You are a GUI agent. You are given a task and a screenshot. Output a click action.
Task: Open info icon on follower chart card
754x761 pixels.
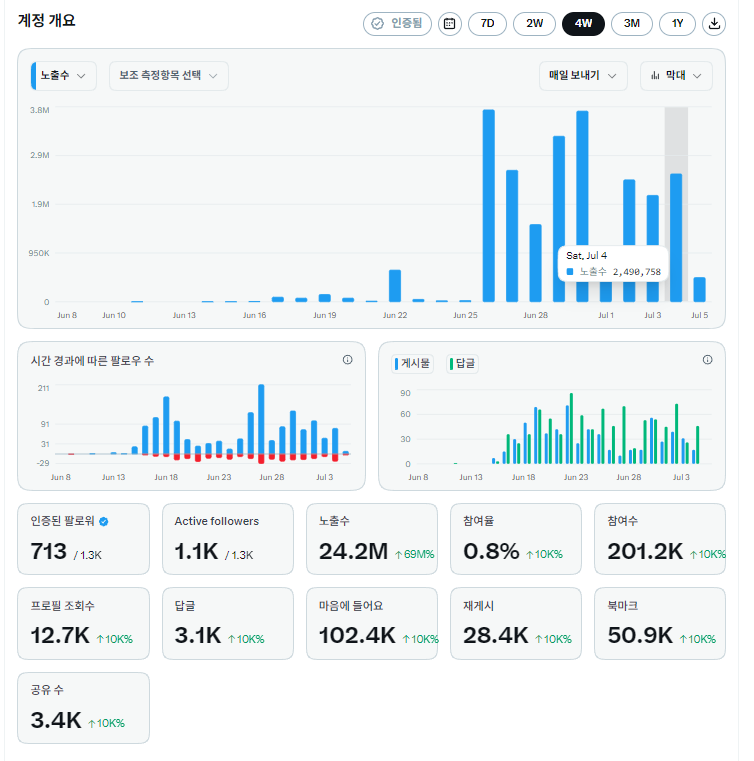(347, 360)
